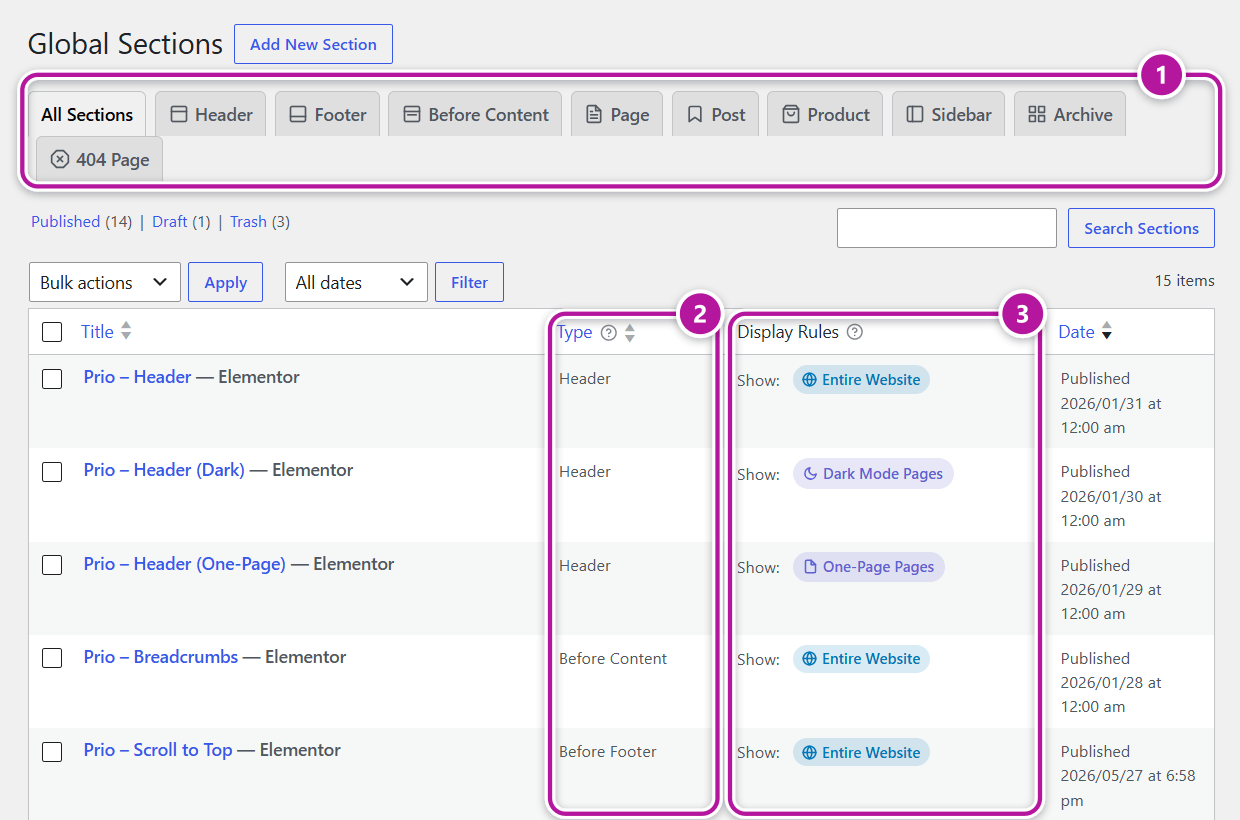
Task: Click the help icon next to Type
Action: pyautogui.click(x=608, y=333)
